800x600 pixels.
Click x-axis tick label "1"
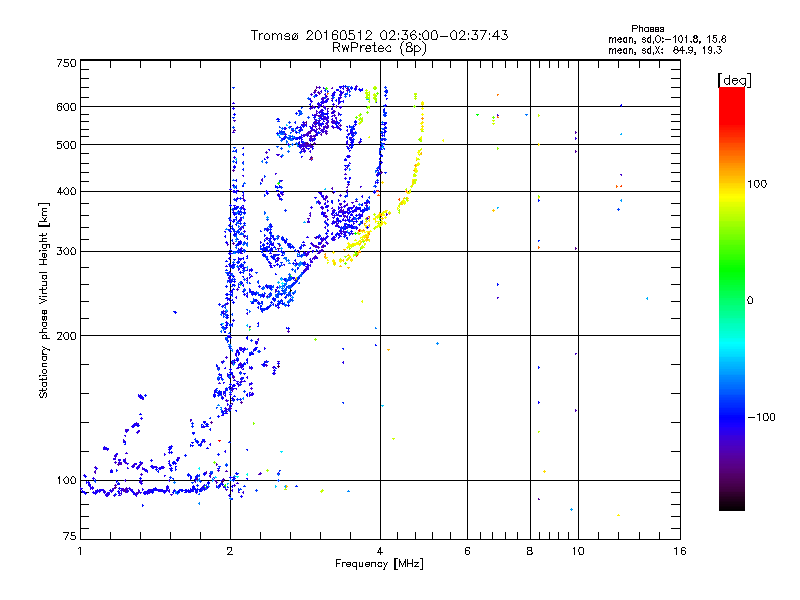click(80, 551)
